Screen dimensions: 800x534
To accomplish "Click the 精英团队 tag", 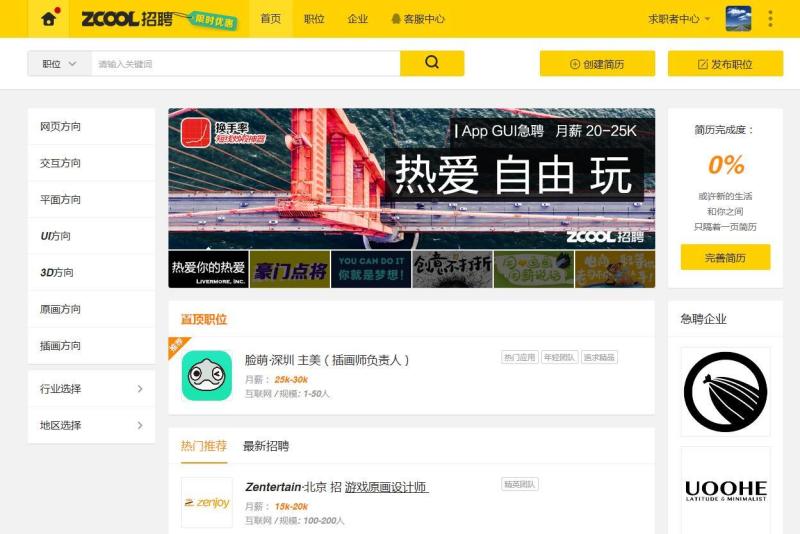I will 519,485.
